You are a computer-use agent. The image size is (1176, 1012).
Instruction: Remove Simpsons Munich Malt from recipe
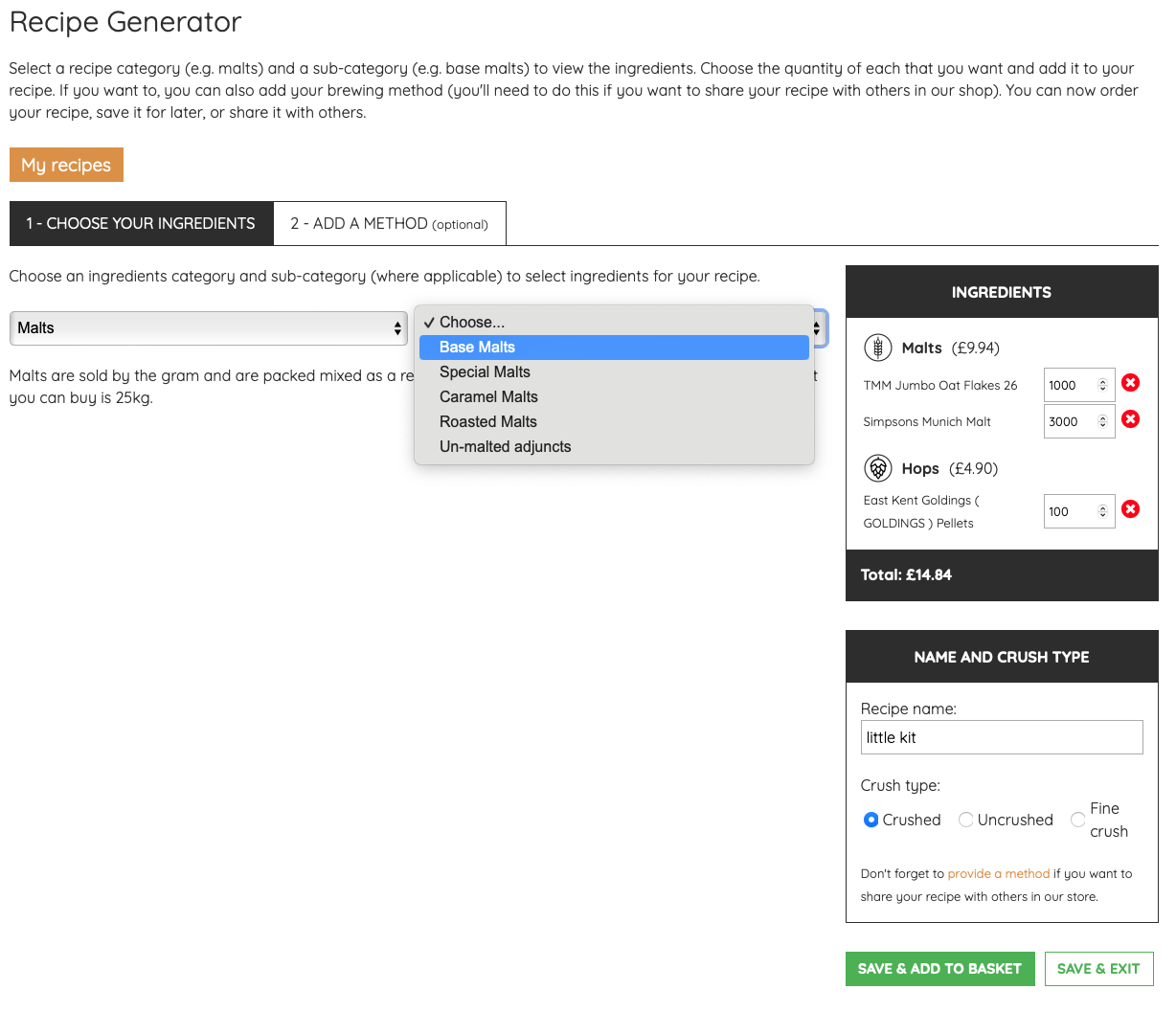[x=1130, y=418]
